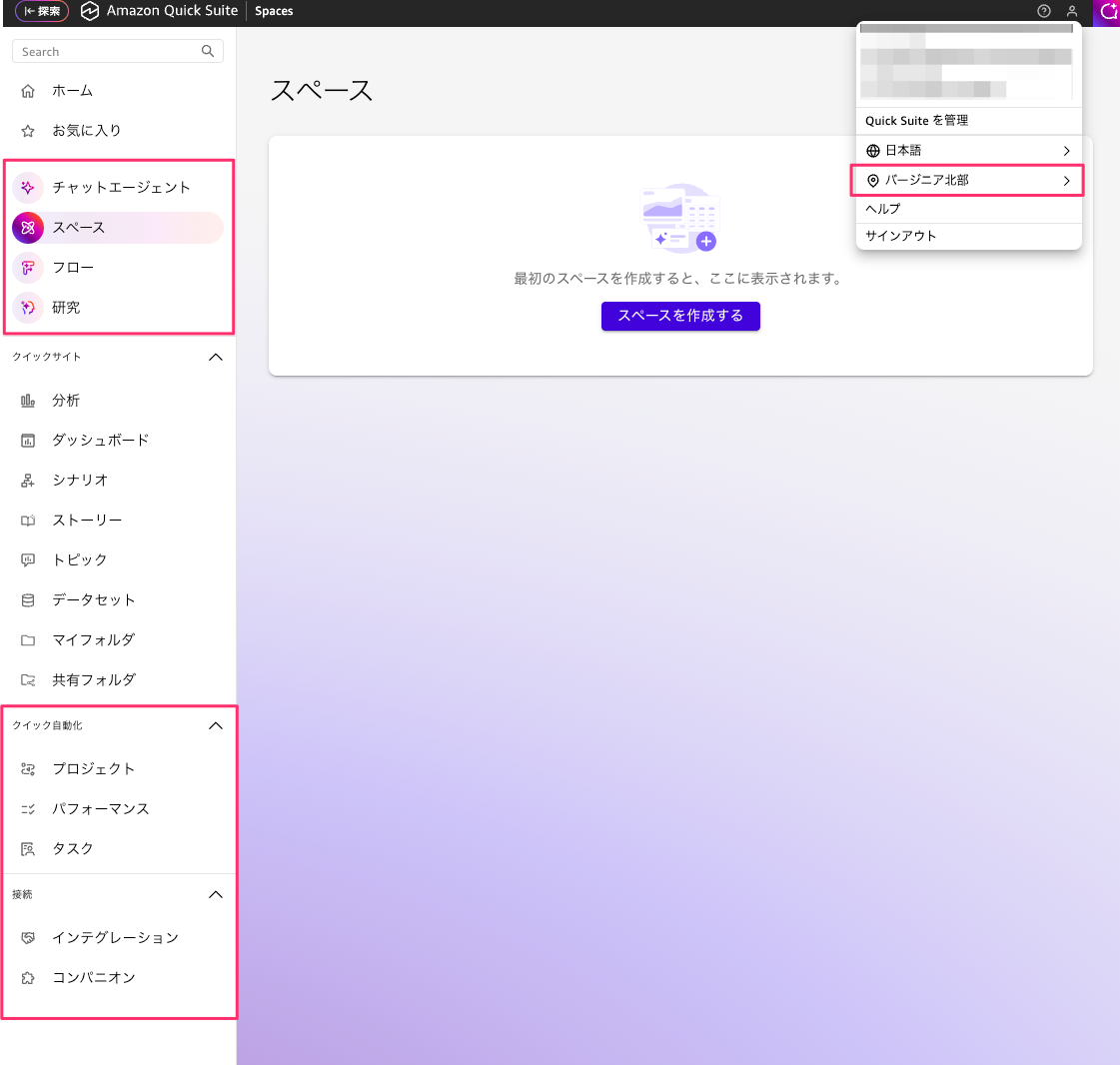
Task: Click the Amazon Quick Suite logo
Action: tap(90, 11)
